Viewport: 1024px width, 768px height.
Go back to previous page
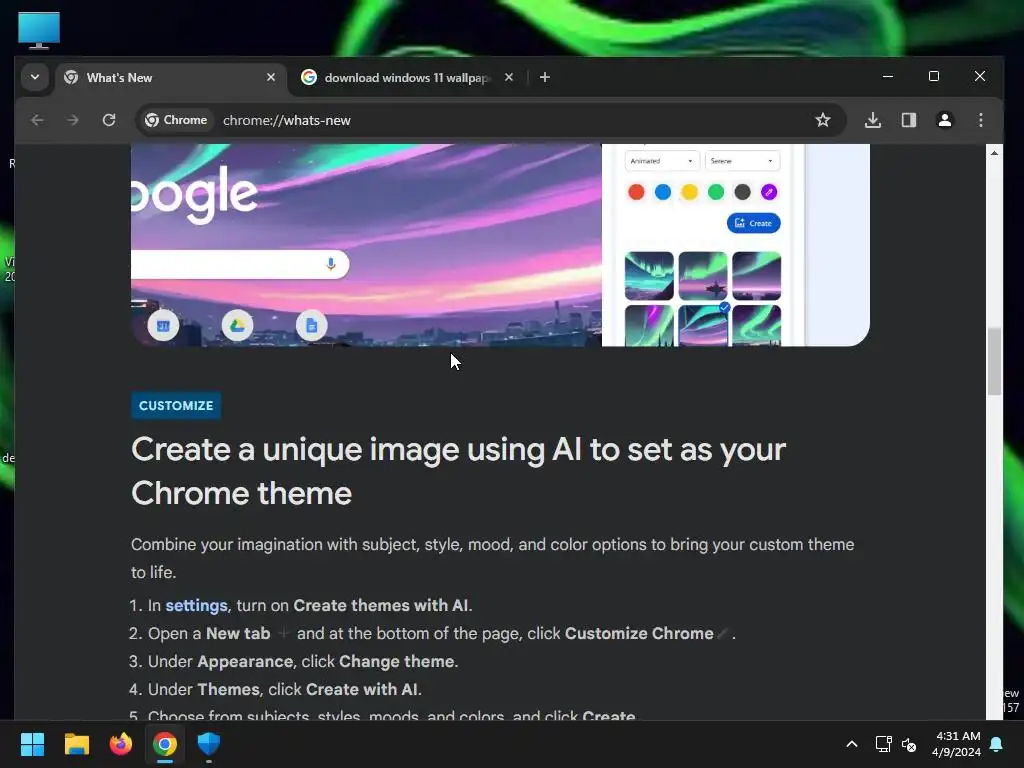click(x=37, y=120)
